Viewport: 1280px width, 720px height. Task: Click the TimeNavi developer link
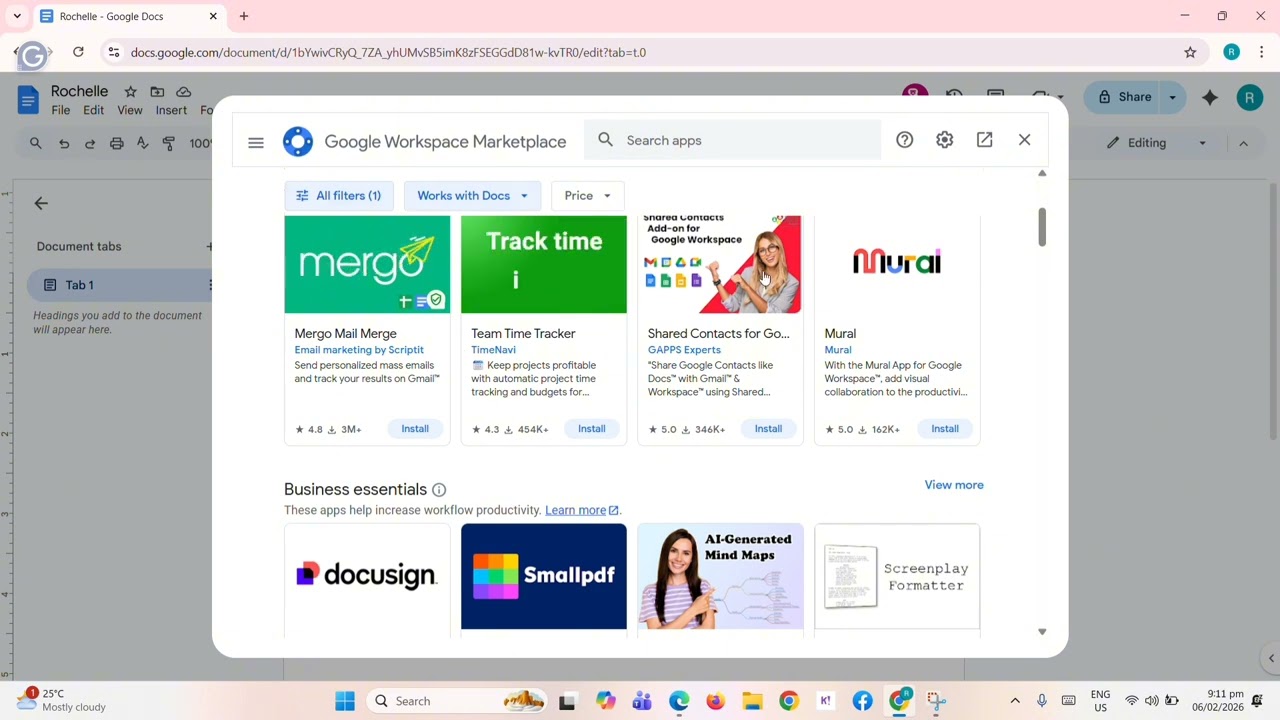[493, 350]
